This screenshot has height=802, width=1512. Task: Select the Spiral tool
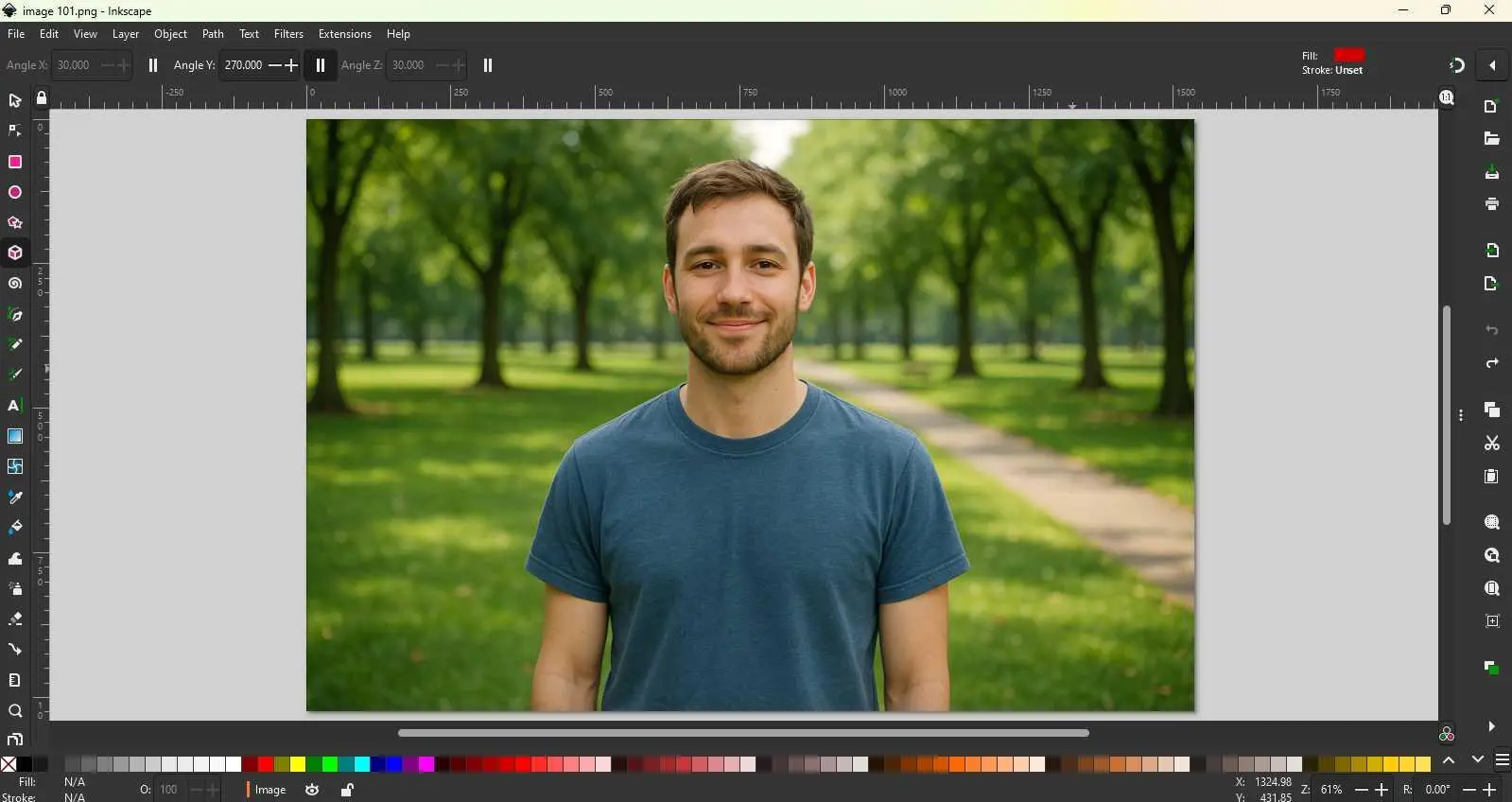pyautogui.click(x=15, y=284)
